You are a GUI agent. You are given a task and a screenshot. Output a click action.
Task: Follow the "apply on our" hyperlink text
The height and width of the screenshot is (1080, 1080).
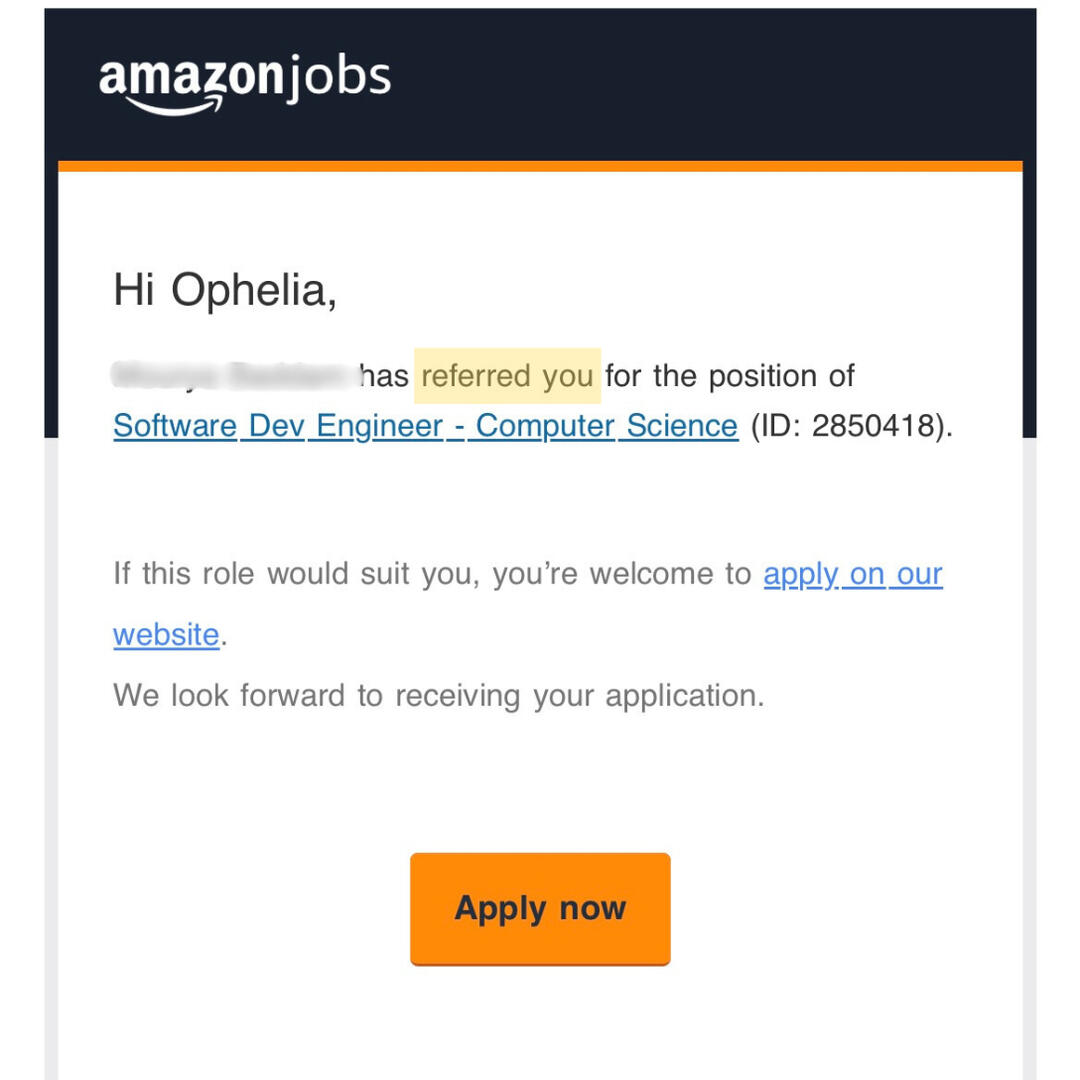853,574
